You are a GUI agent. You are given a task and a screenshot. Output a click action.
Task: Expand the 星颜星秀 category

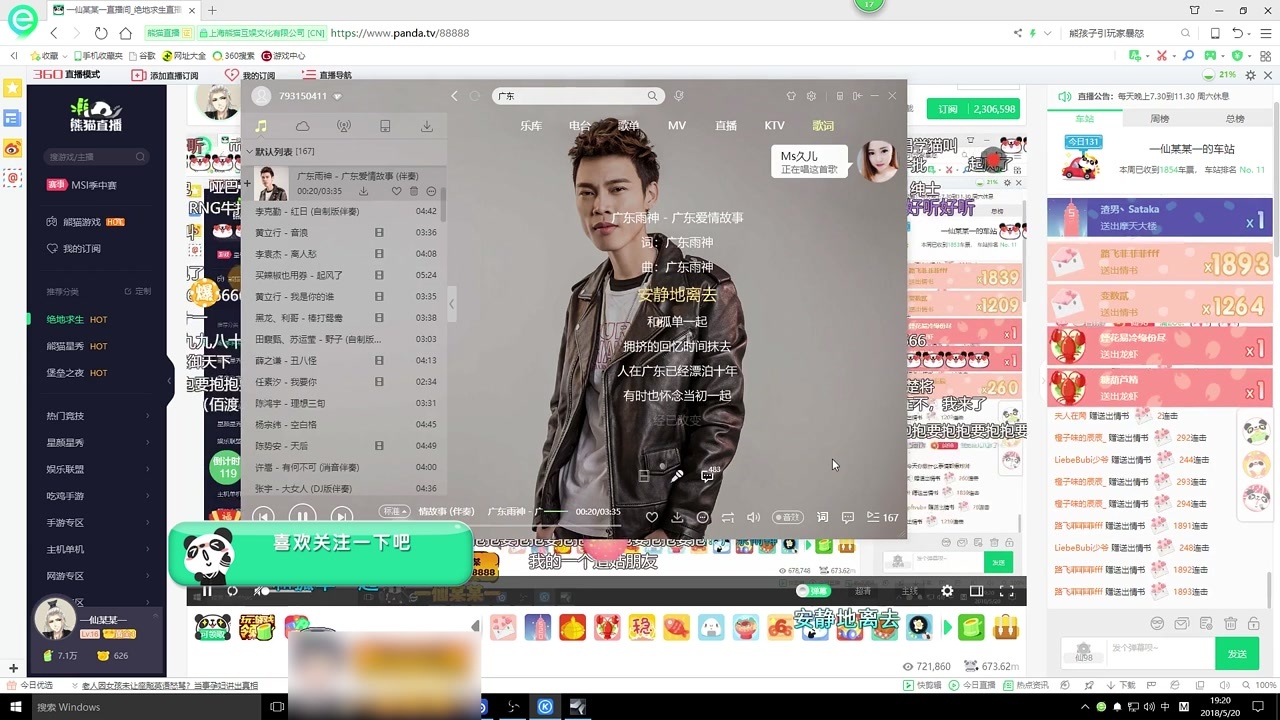[x=97, y=442]
